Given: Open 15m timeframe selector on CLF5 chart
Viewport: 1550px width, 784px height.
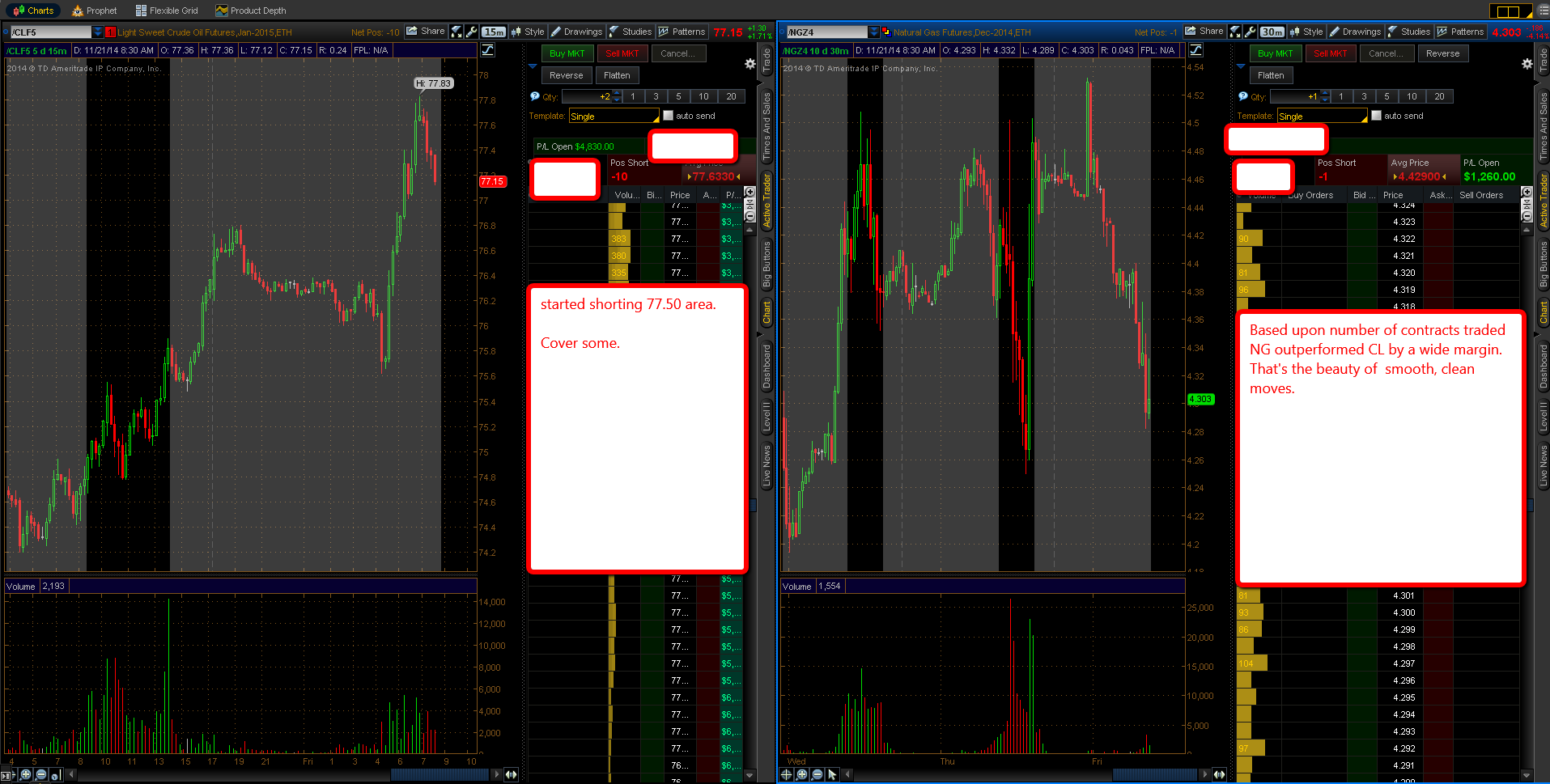Looking at the screenshot, I should tap(494, 32).
